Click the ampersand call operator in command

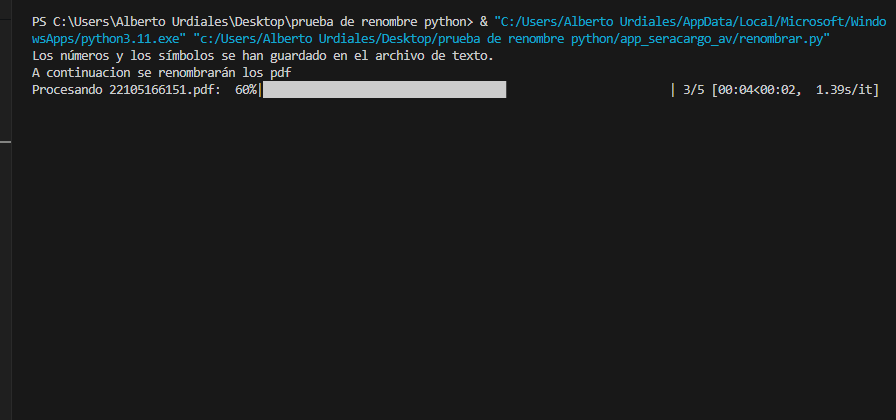coord(484,22)
